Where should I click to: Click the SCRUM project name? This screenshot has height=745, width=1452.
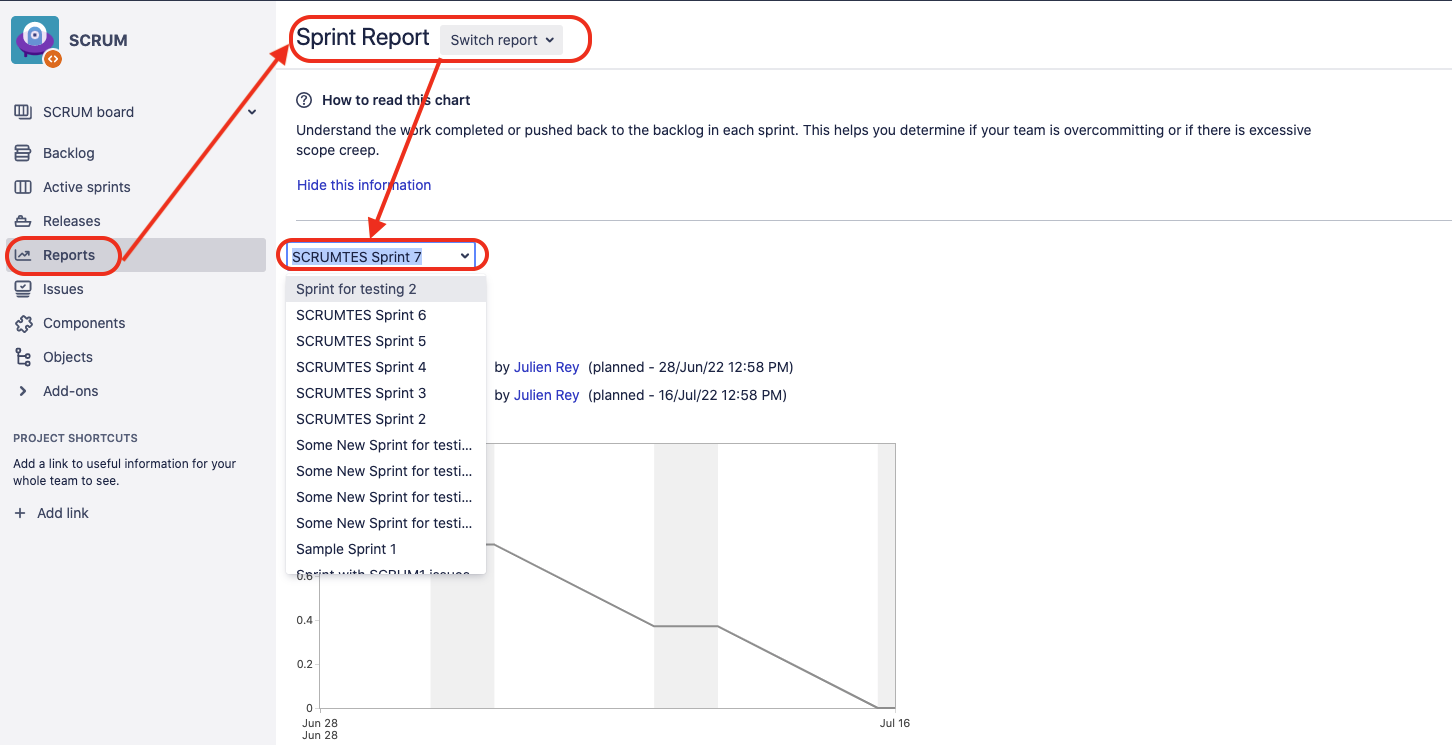coord(98,41)
